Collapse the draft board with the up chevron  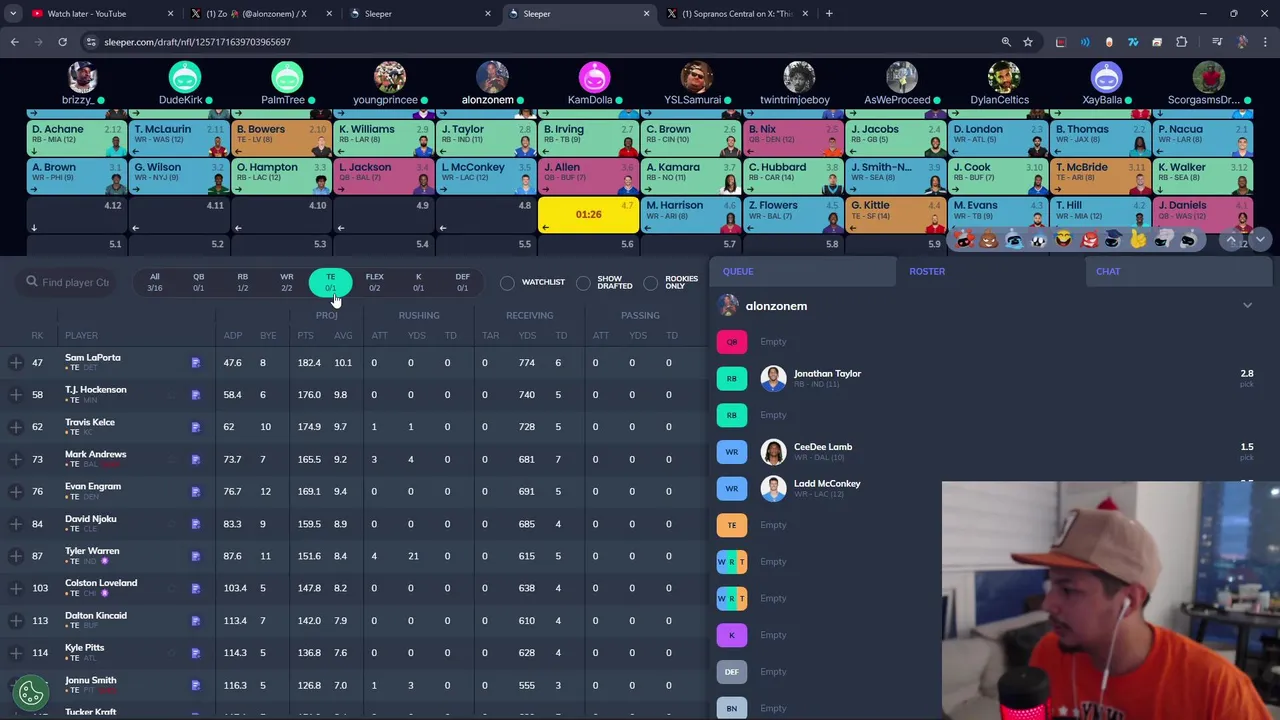point(1232,240)
